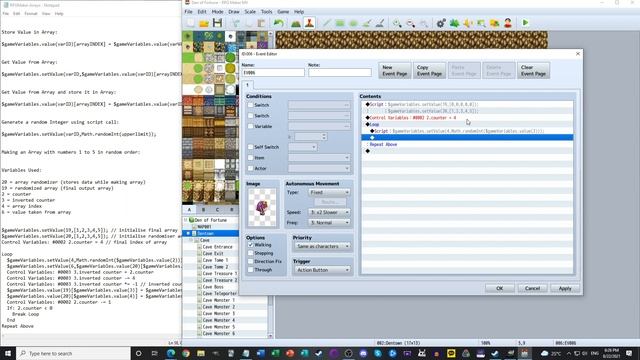Enable the second Switch condition checkbox
640x360 pixels.
point(251,116)
